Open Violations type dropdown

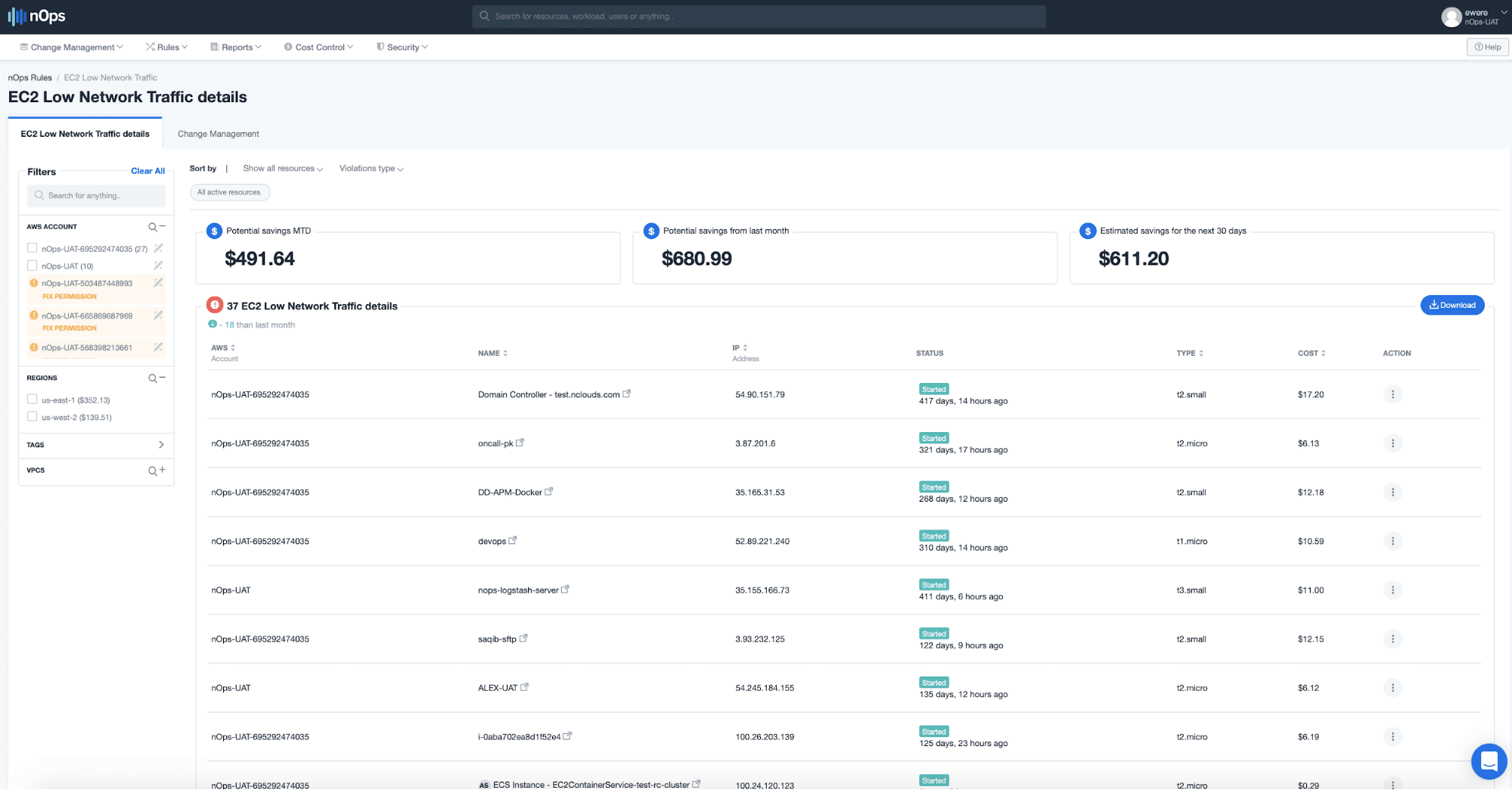point(371,169)
